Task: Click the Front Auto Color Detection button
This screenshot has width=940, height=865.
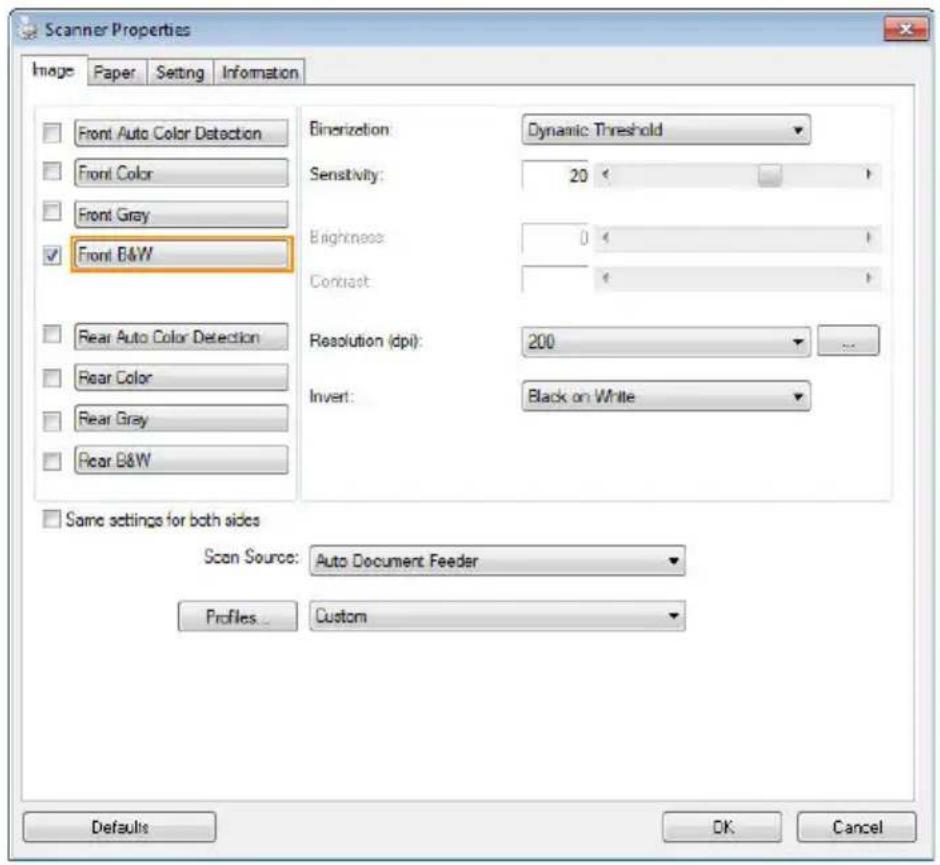Action: point(181,132)
